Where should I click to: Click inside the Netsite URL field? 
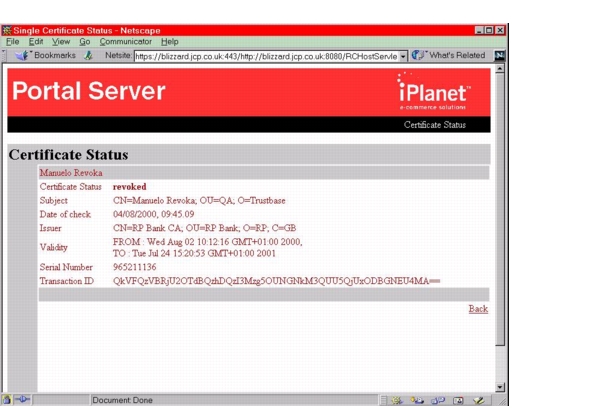[x=266, y=56]
